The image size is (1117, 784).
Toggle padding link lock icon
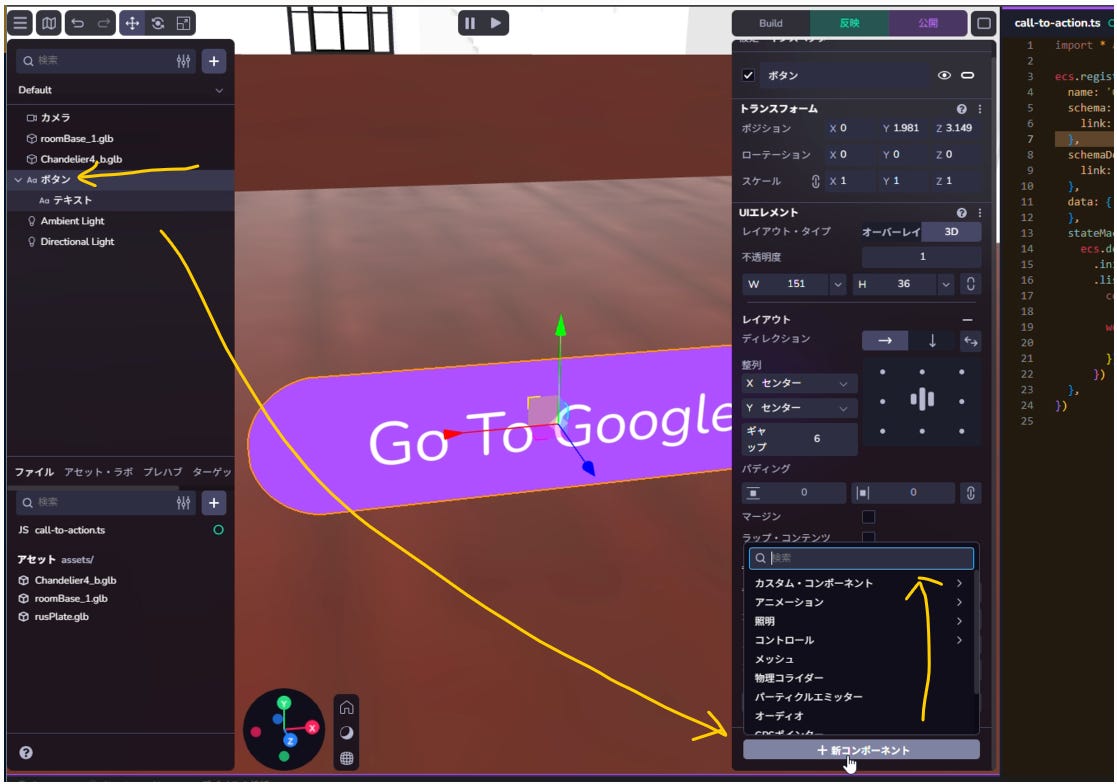tap(970, 493)
